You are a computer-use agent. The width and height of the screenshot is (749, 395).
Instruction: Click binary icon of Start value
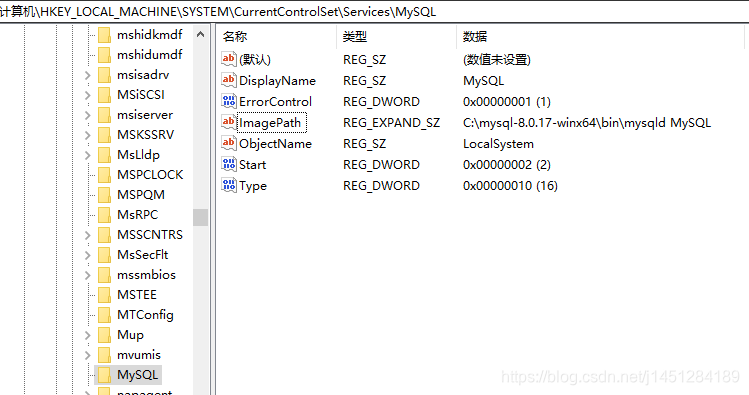(x=229, y=164)
